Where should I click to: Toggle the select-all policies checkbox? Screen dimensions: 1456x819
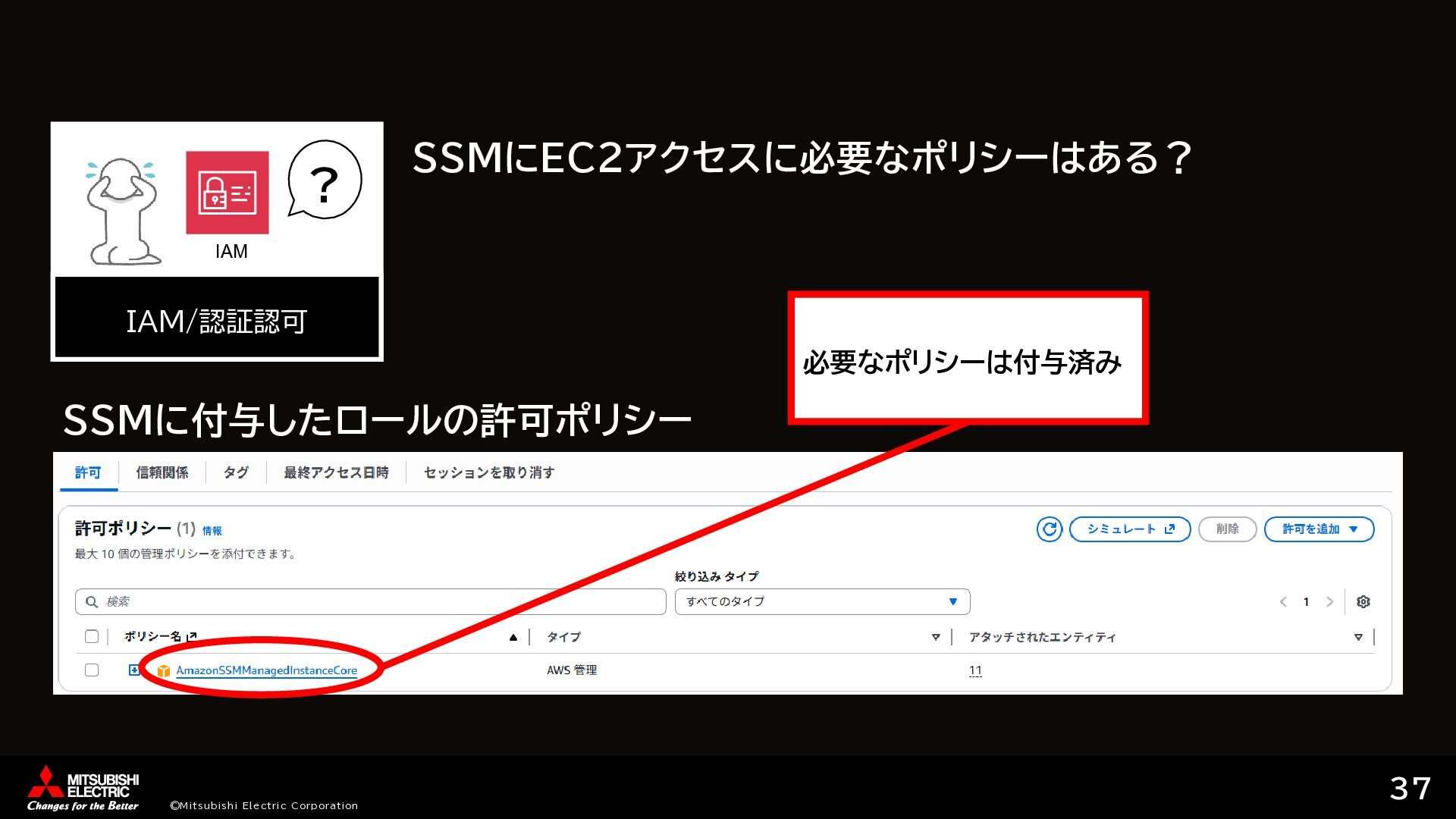coord(92,637)
